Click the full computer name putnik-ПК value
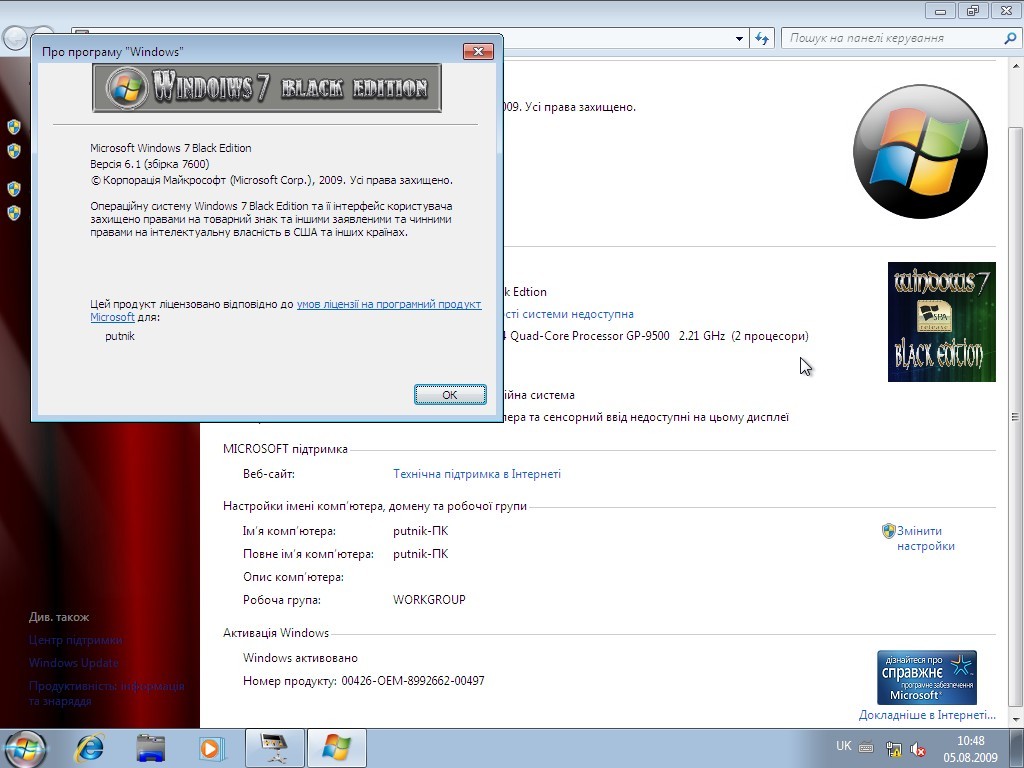Screen dimensions: 1024x768 tap(421, 554)
